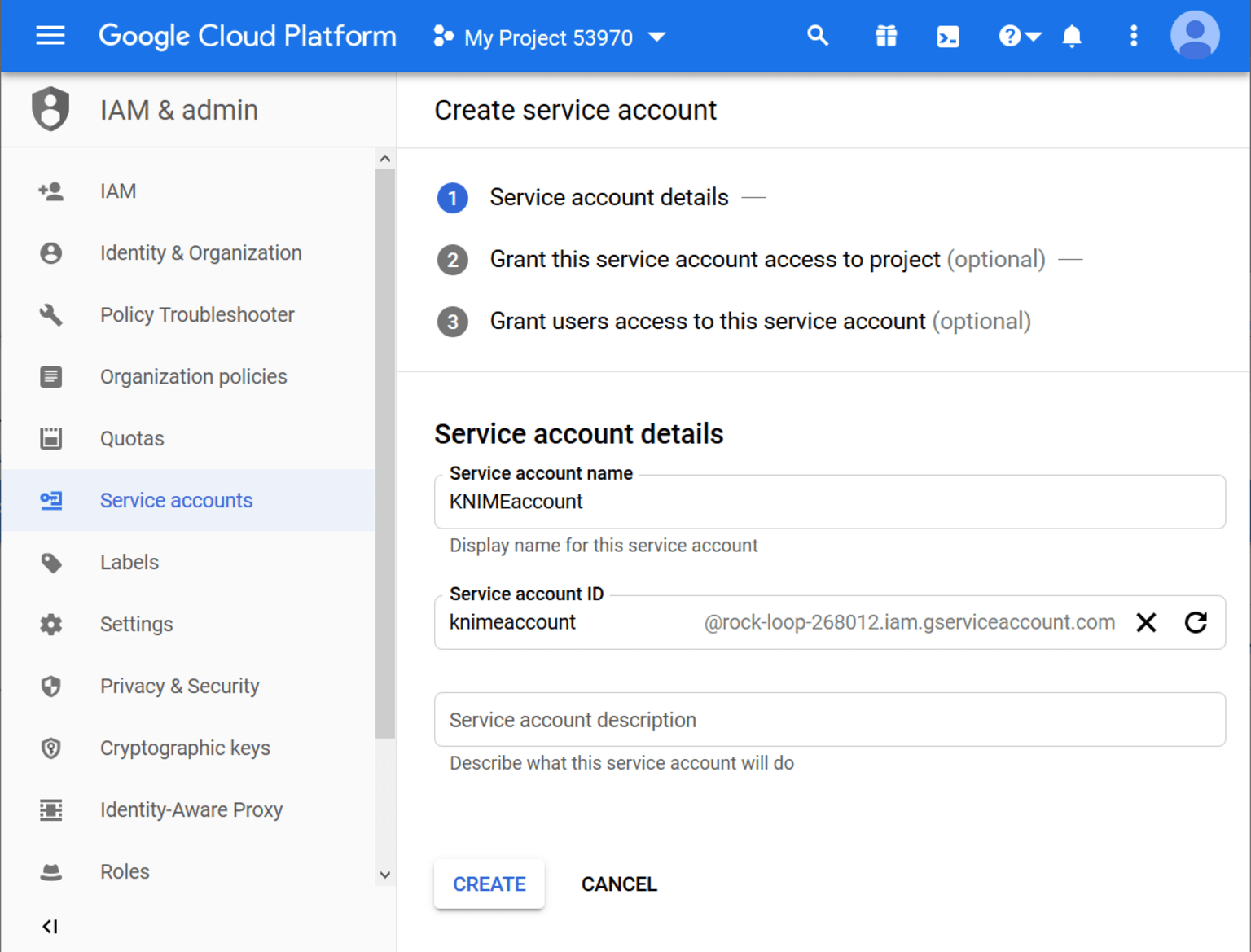Open the help dropdown arrow

1033,37
